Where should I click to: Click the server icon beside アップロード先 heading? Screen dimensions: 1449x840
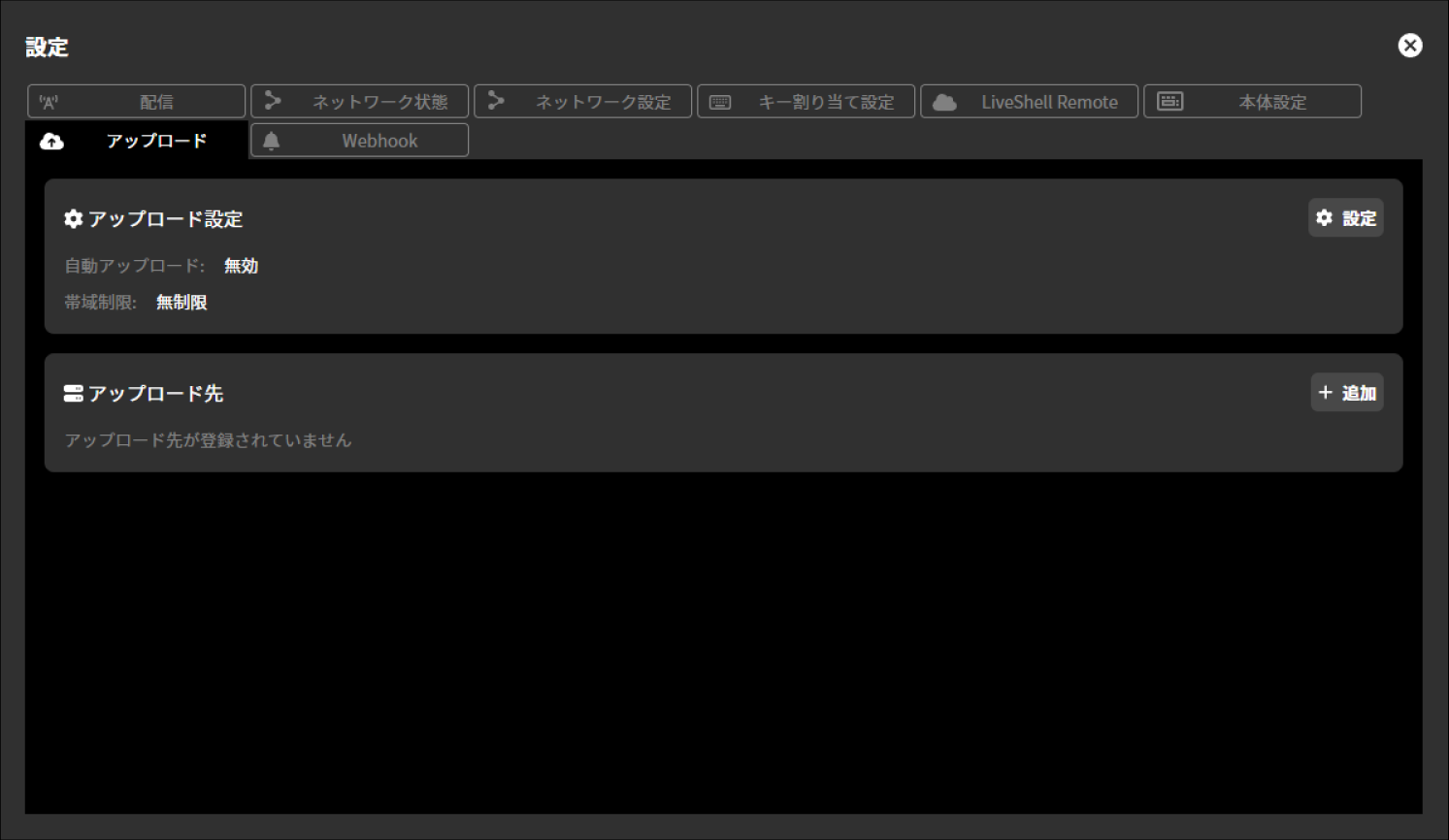[73, 393]
